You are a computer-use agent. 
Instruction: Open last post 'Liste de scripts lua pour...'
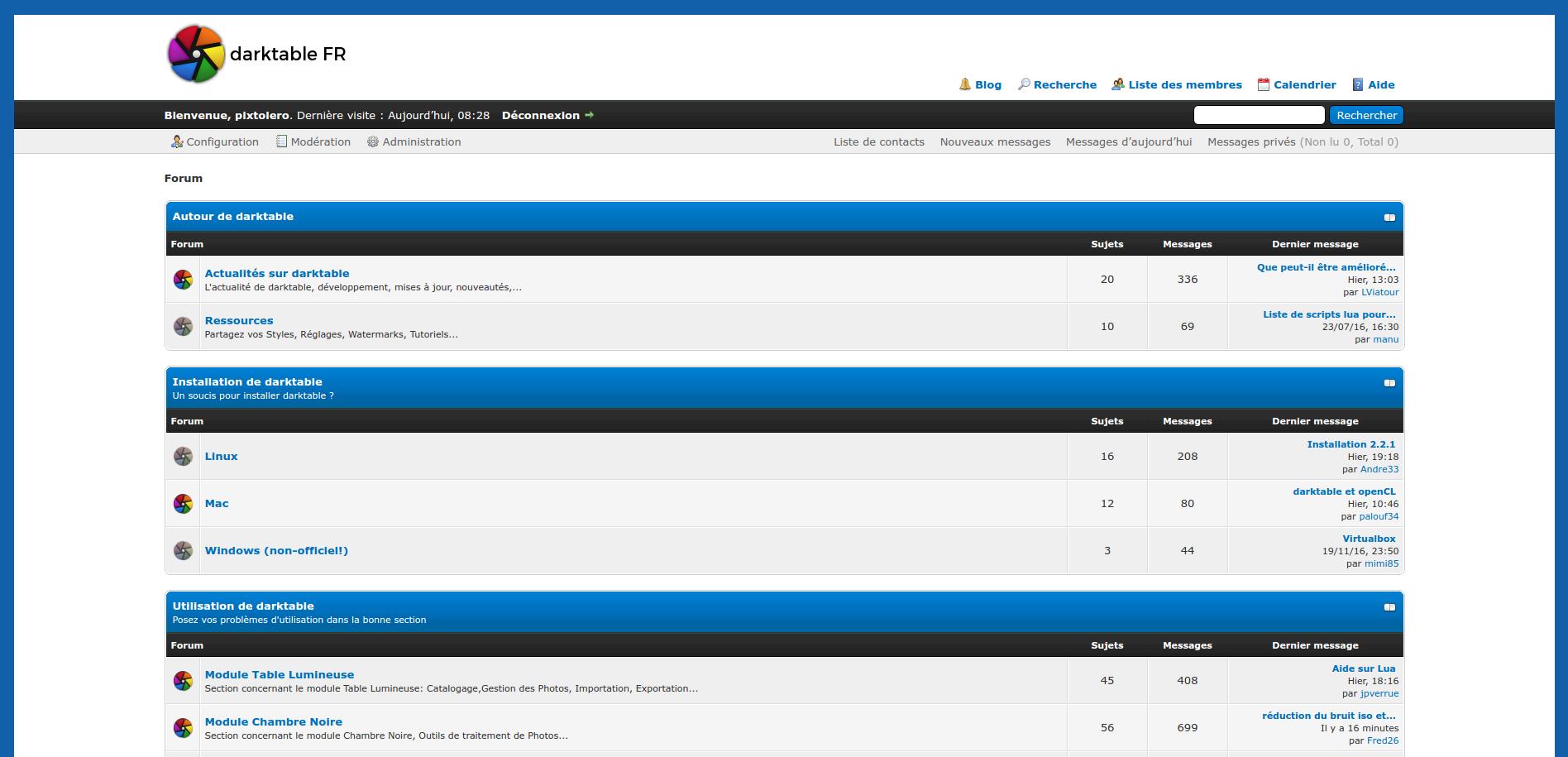[1329, 314]
